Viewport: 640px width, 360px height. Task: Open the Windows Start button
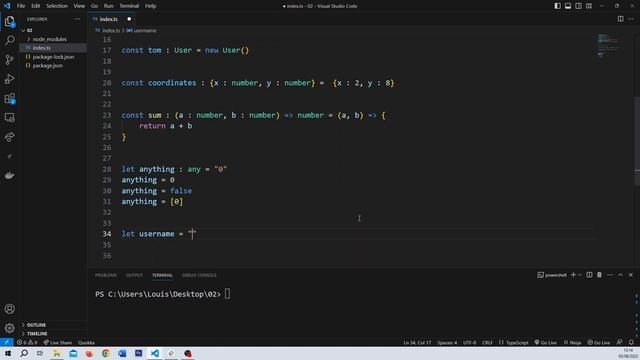point(7,353)
